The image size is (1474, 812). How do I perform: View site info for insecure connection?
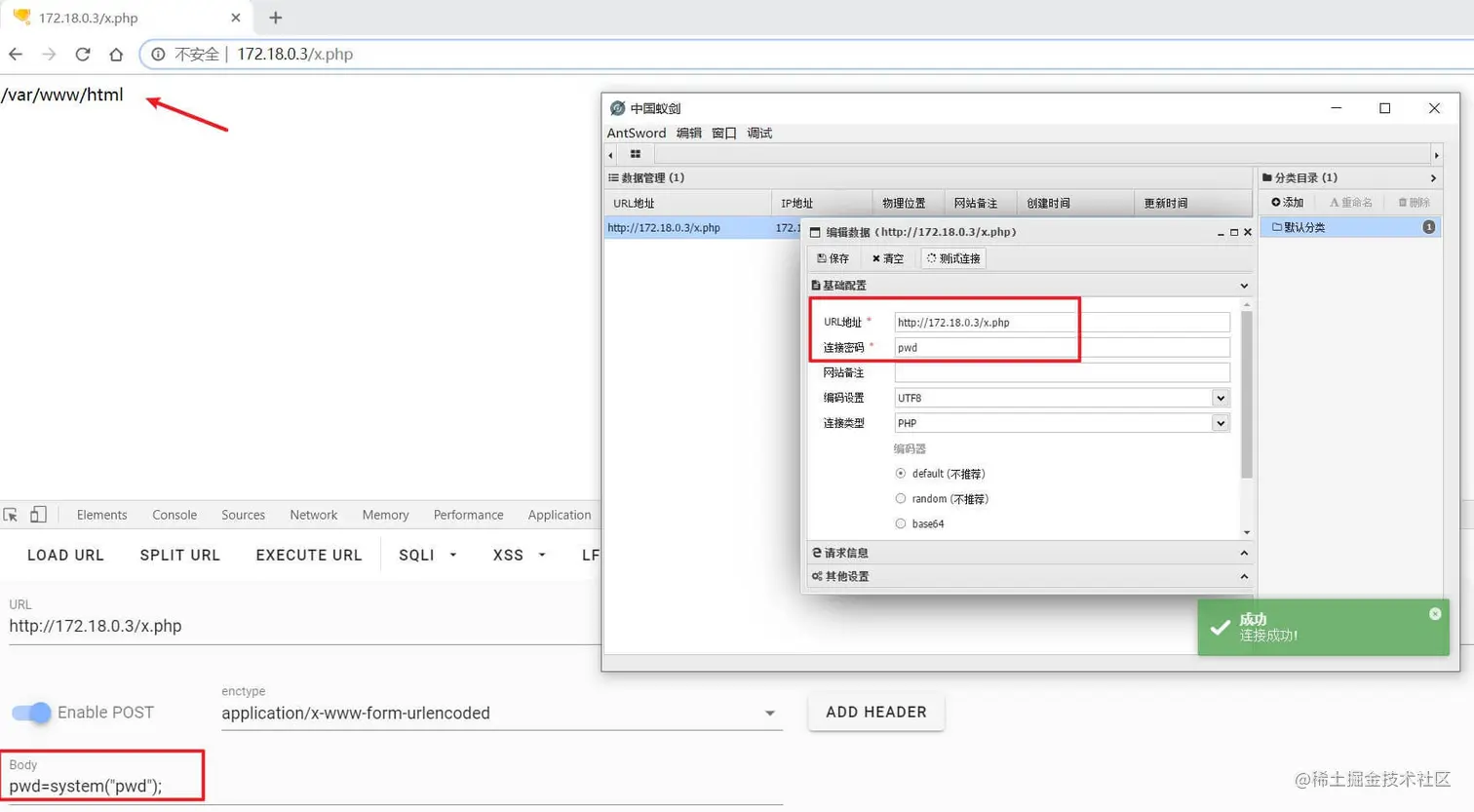[158, 55]
